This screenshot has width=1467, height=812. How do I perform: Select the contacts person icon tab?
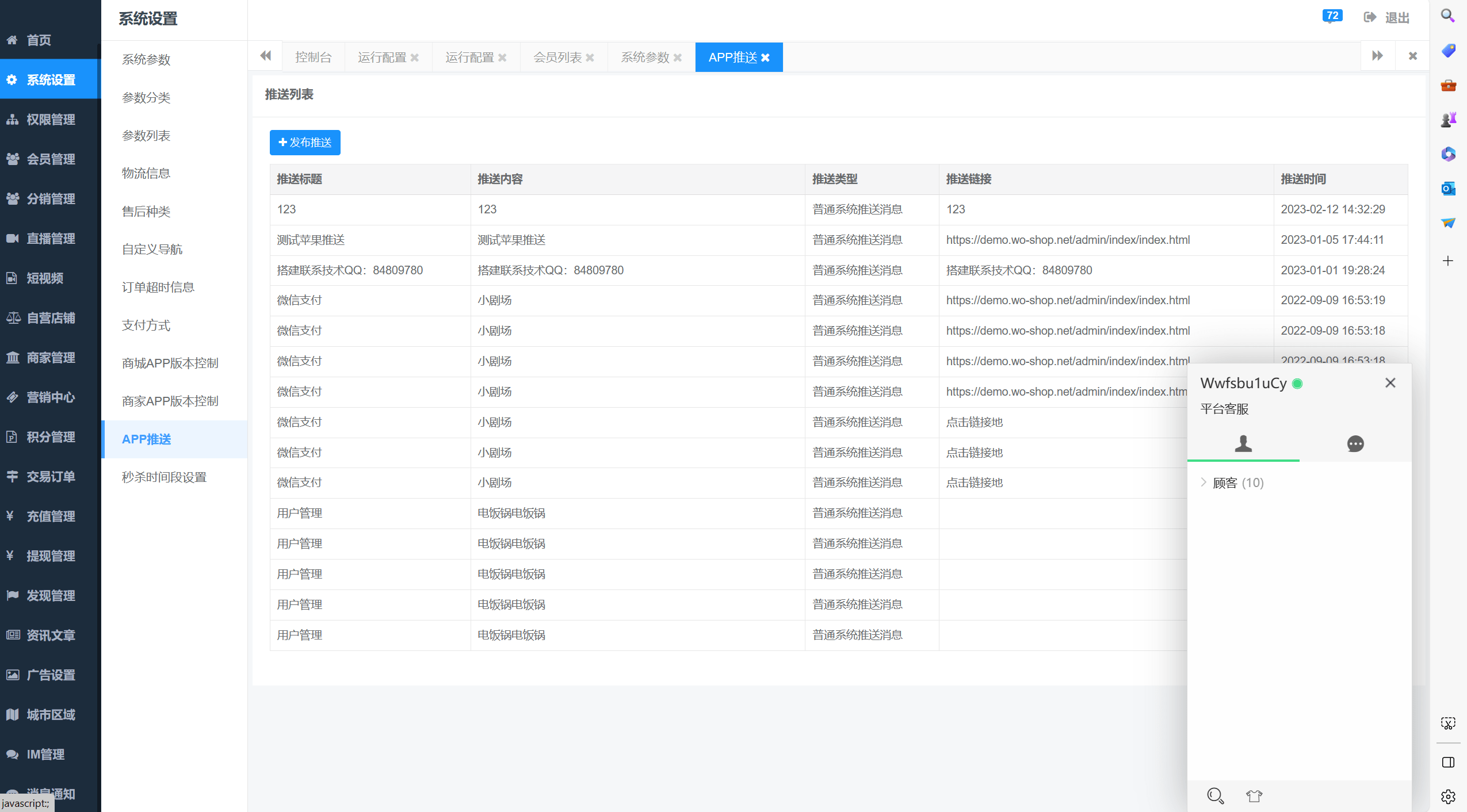(x=1243, y=443)
